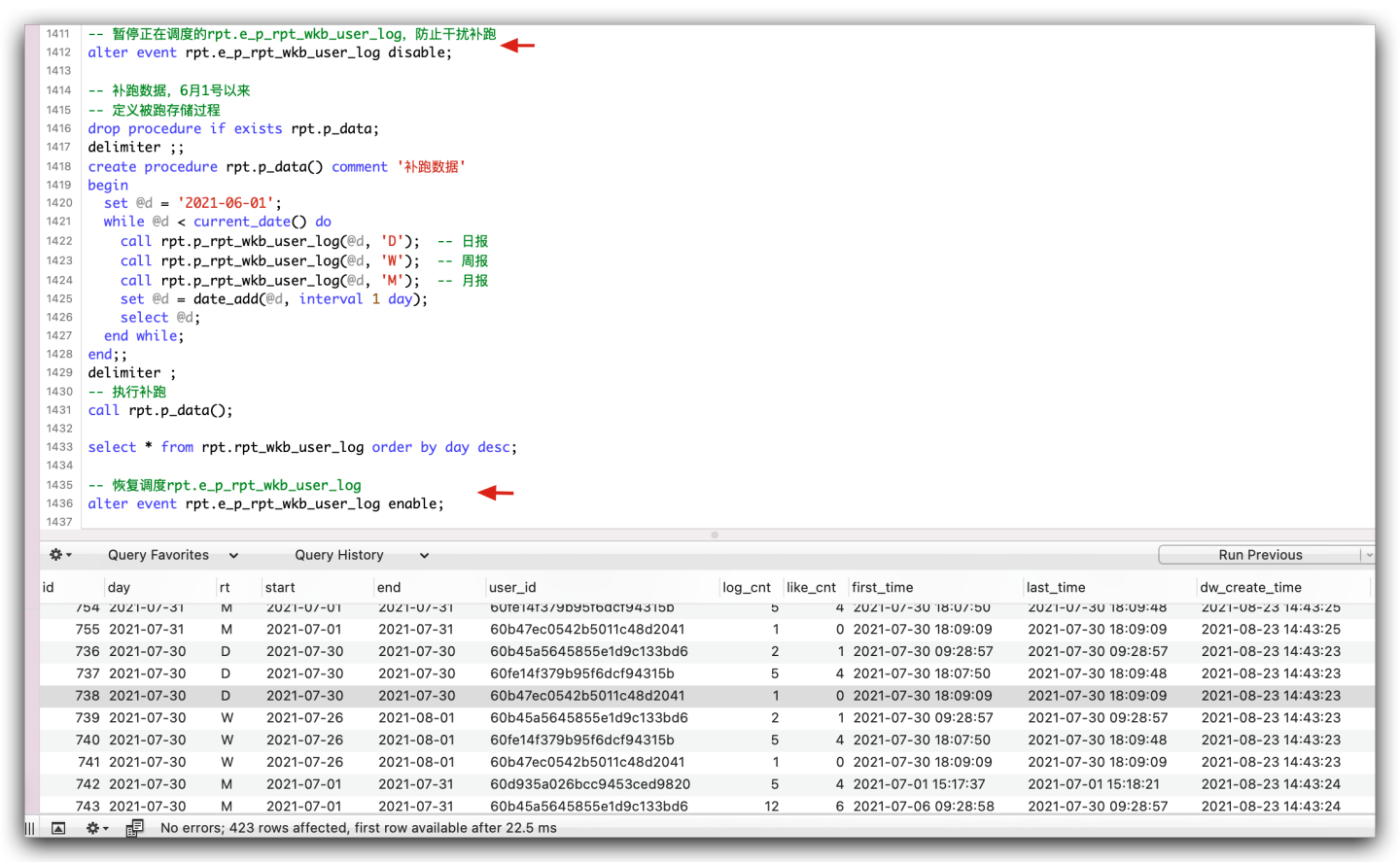Click the 'select * from rpt.rpt_wkb_user_log' query line
This screenshot has height=862, width=1400.
point(302,447)
